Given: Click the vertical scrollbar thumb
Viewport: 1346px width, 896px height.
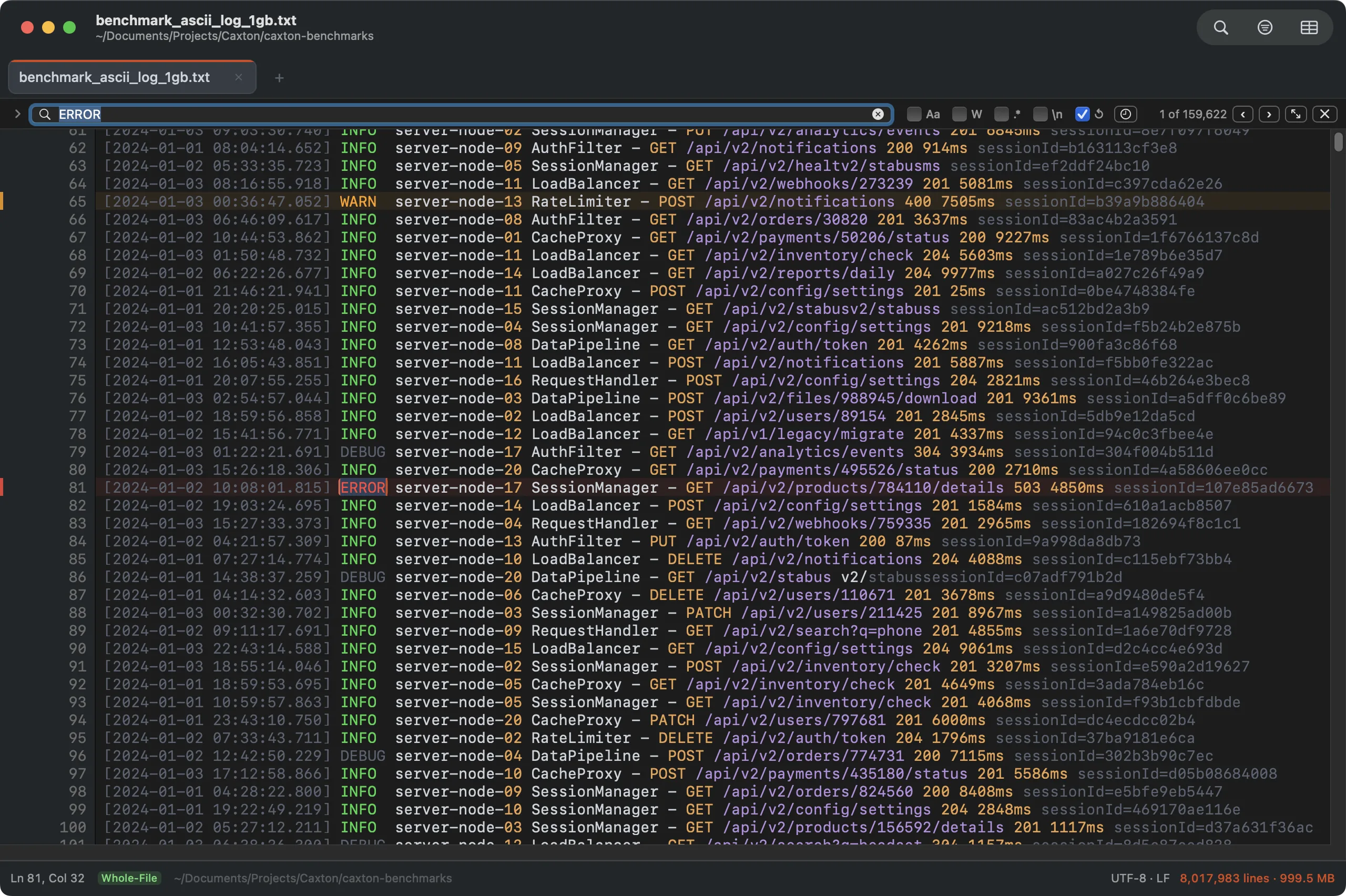Looking at the screenshot, I should point(1339,142).
